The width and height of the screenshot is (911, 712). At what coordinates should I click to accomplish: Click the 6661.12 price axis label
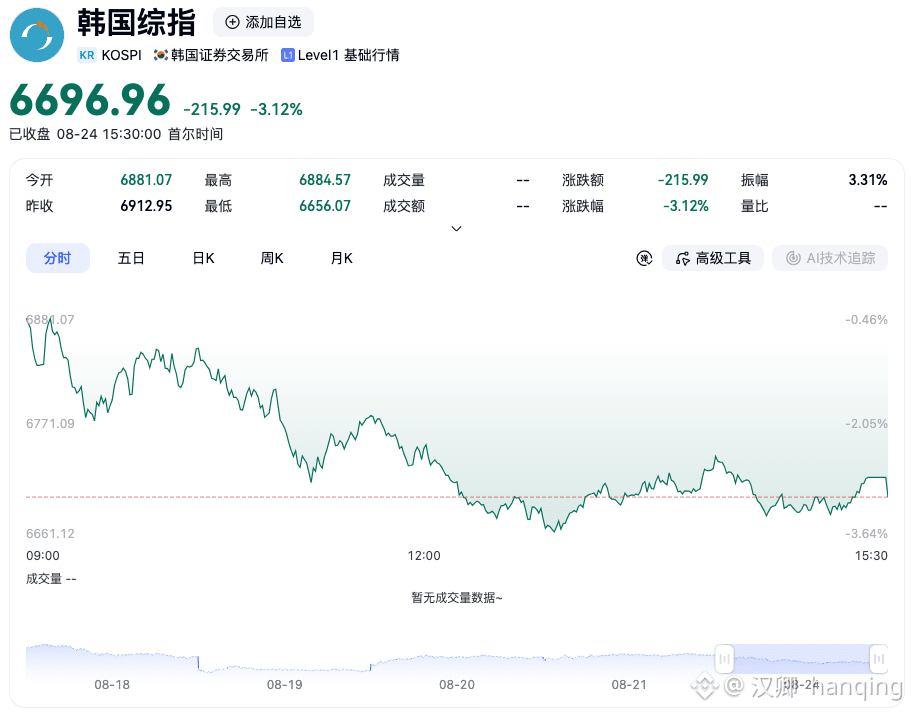coord(51,534)
